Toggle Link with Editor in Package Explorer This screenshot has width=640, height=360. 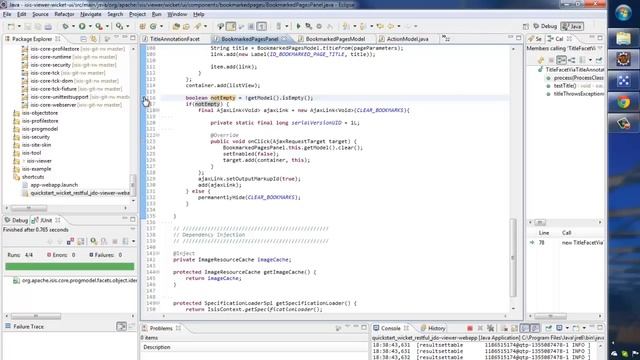pos(93,39)
